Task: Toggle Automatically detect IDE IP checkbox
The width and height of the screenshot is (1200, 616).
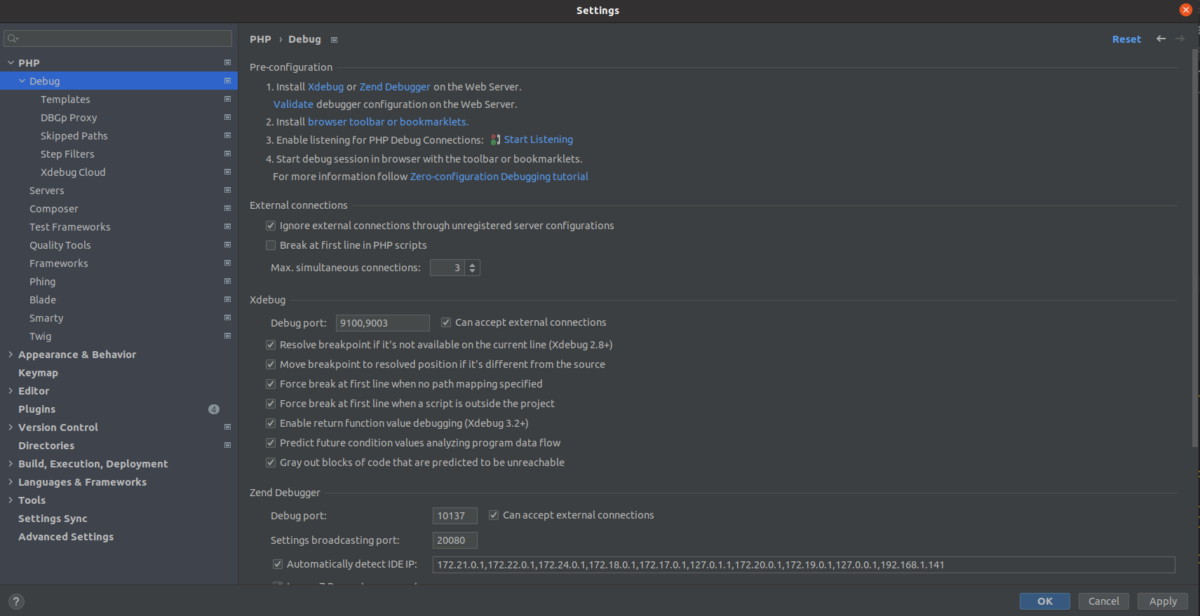Action: coord(278,565)
